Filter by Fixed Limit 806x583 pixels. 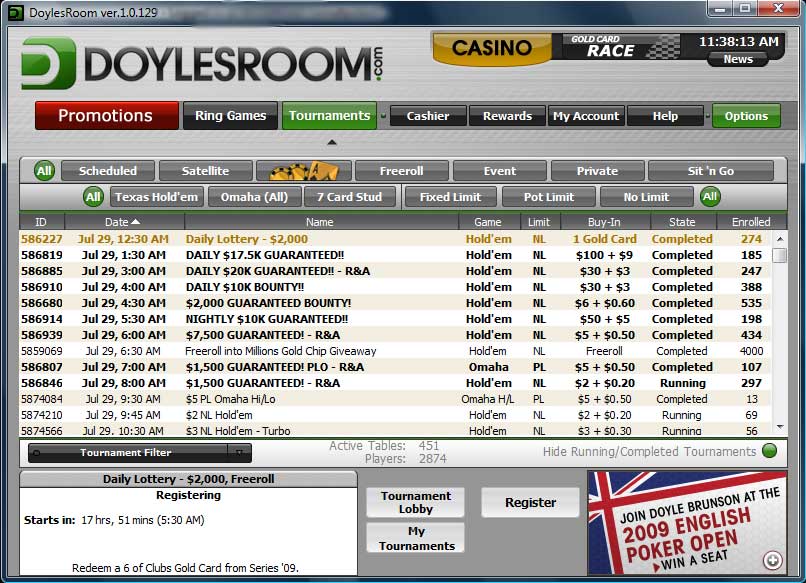pos(451,197)
